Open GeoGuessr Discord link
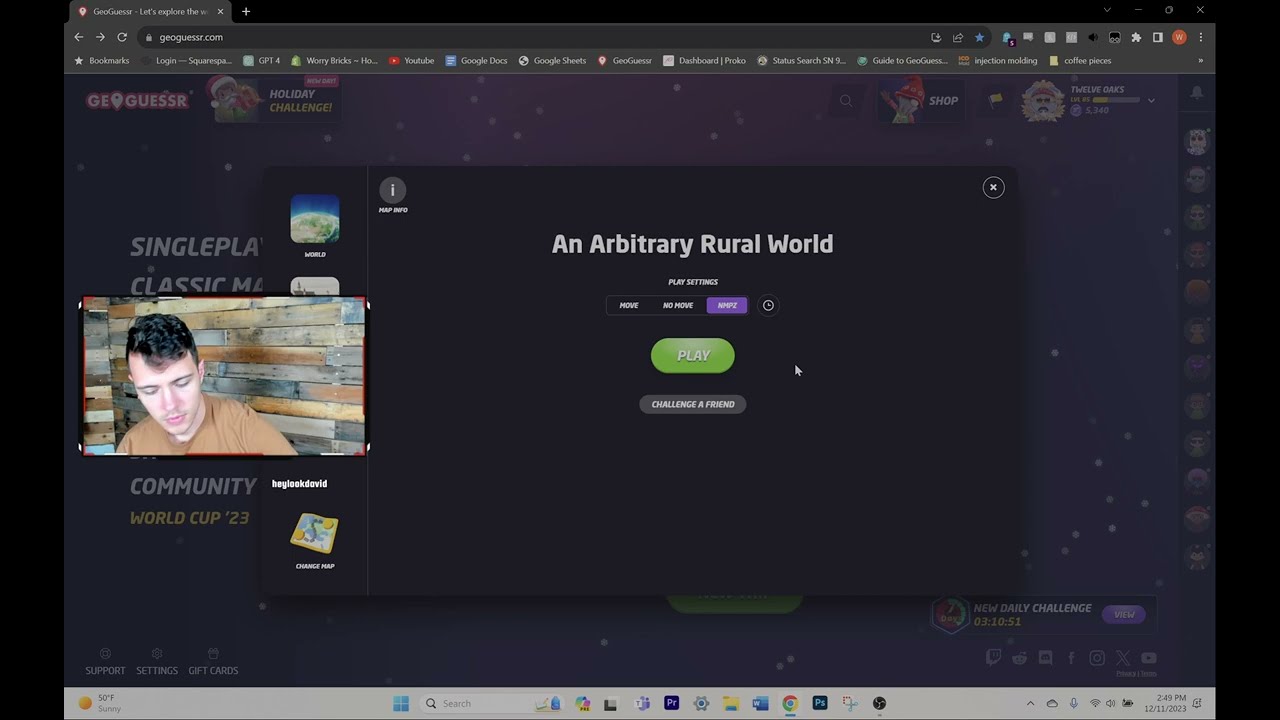 1045,658
